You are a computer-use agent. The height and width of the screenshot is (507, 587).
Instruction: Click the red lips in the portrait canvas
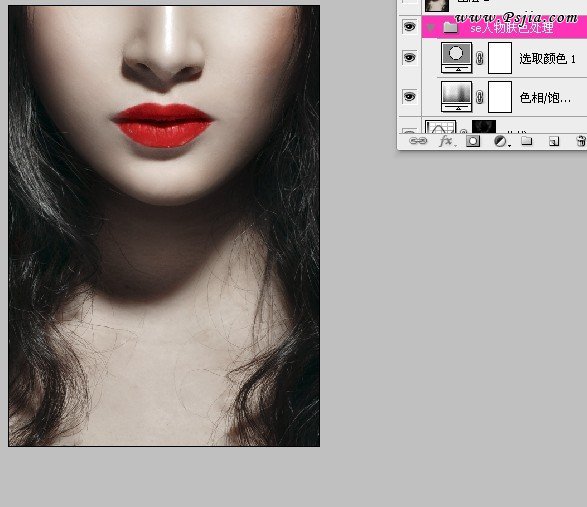tap(162, 125)
